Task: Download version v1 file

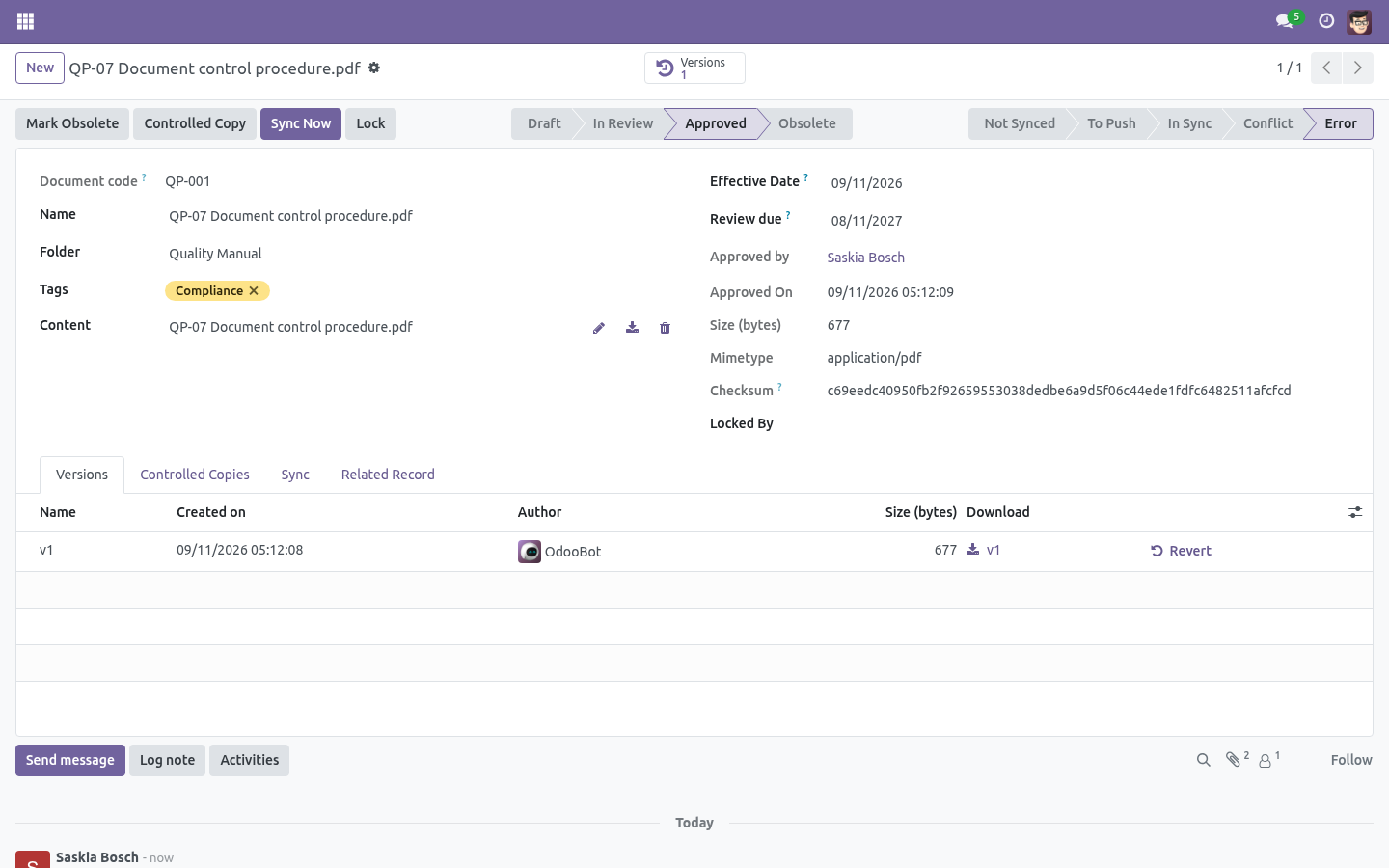Action: [x=983, y=550]
